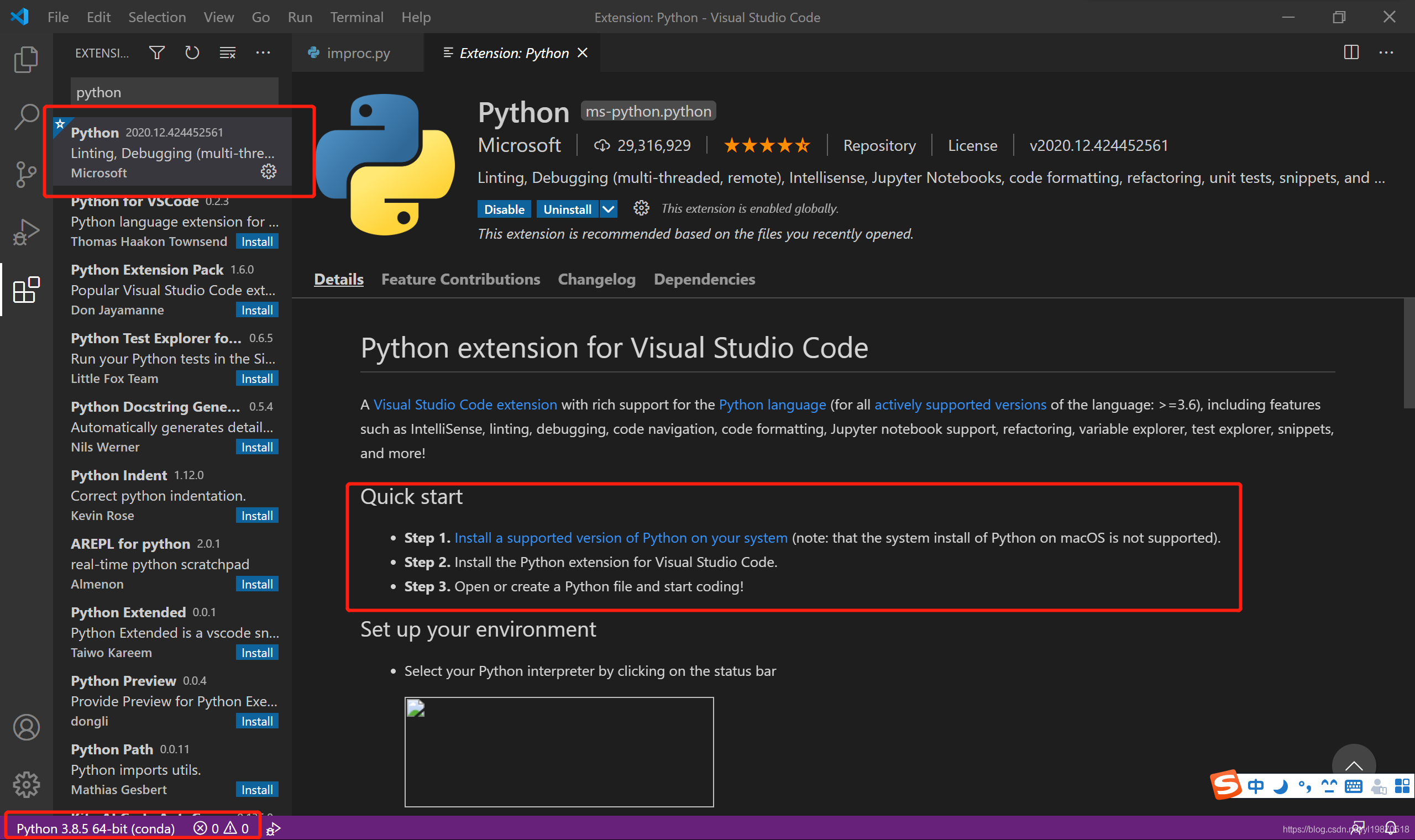Open the Accounts menu icon
Screen dimensions: 1415x840
click(26, 727)
